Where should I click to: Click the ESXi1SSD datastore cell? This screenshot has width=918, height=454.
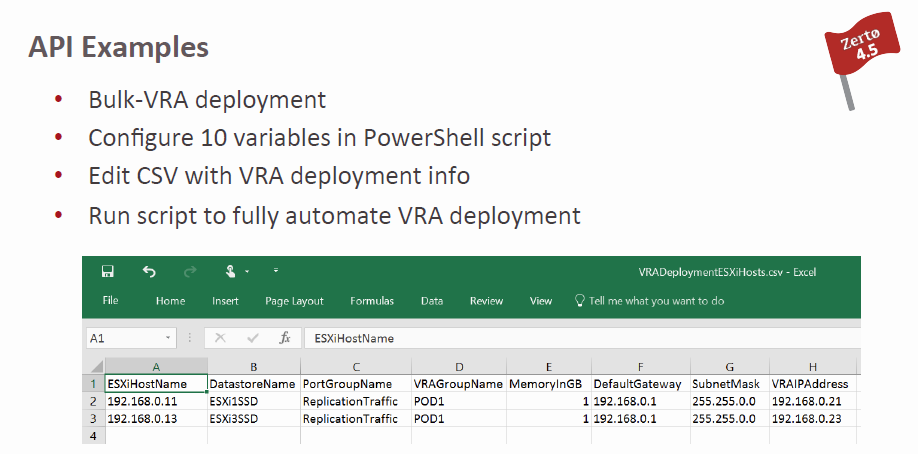point(254,401)
